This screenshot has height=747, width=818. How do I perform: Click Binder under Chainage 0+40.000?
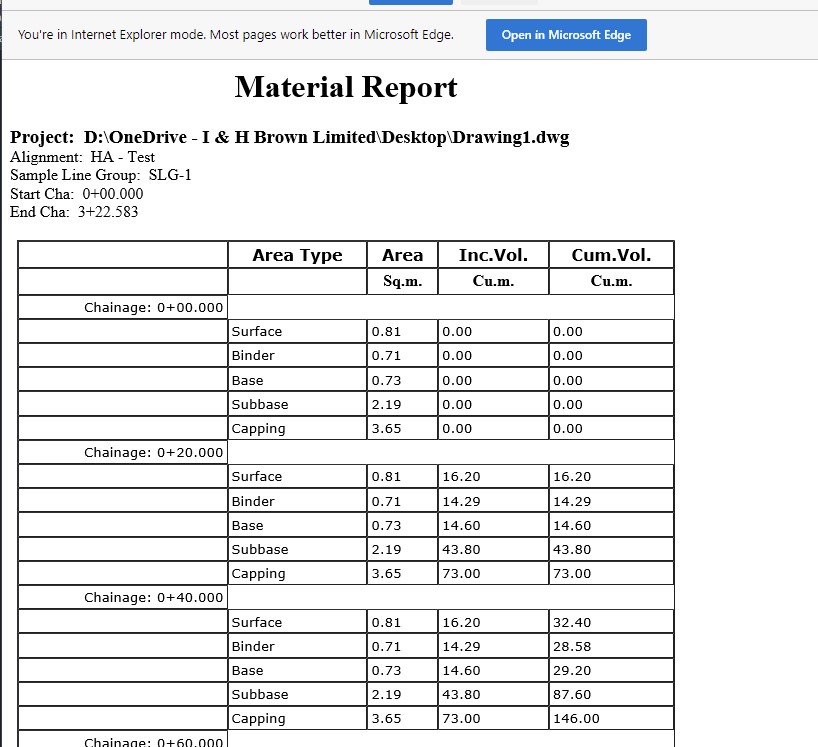tap(253, 646)
